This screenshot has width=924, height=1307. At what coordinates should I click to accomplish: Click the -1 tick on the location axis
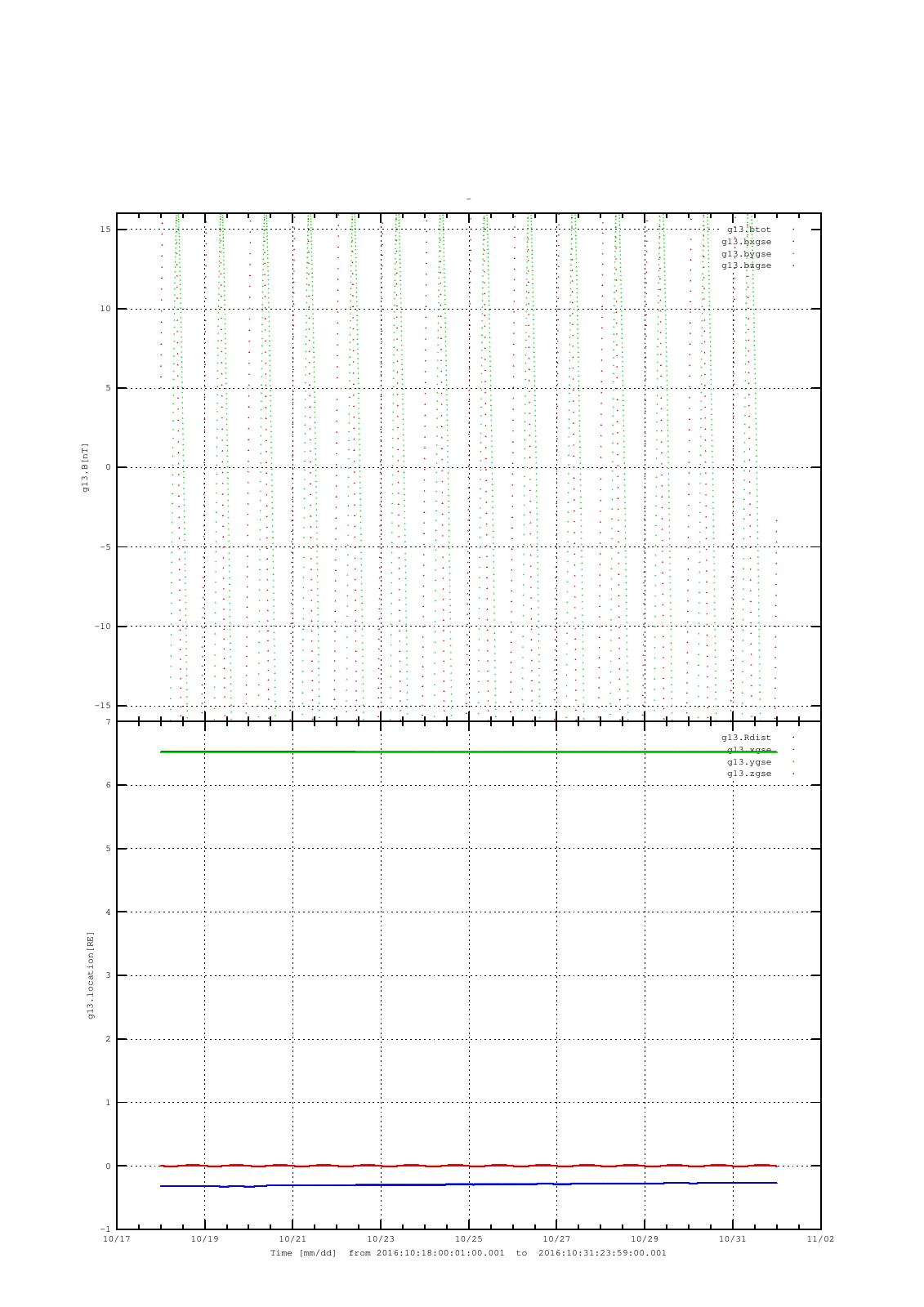pyautogui.click(x=105, y=1229)
